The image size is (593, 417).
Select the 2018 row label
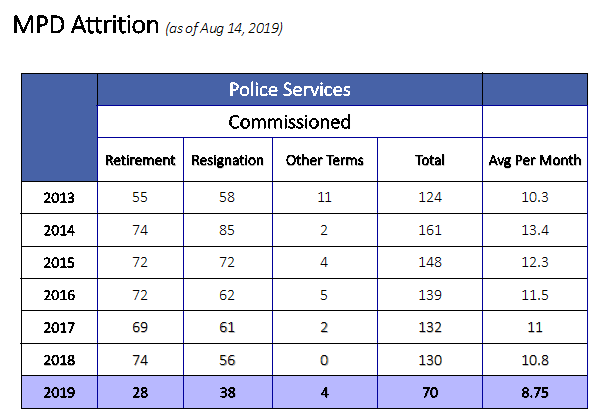coord(59,360)
